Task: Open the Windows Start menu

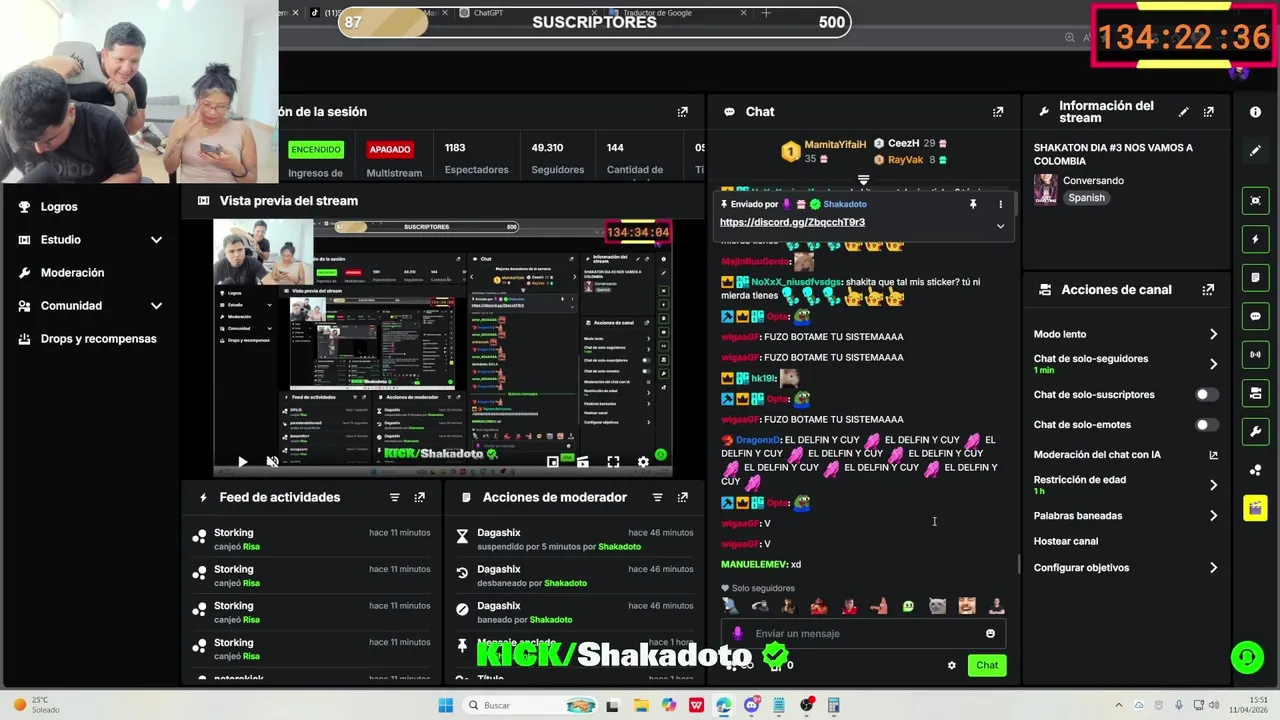Action: point(446,705)
